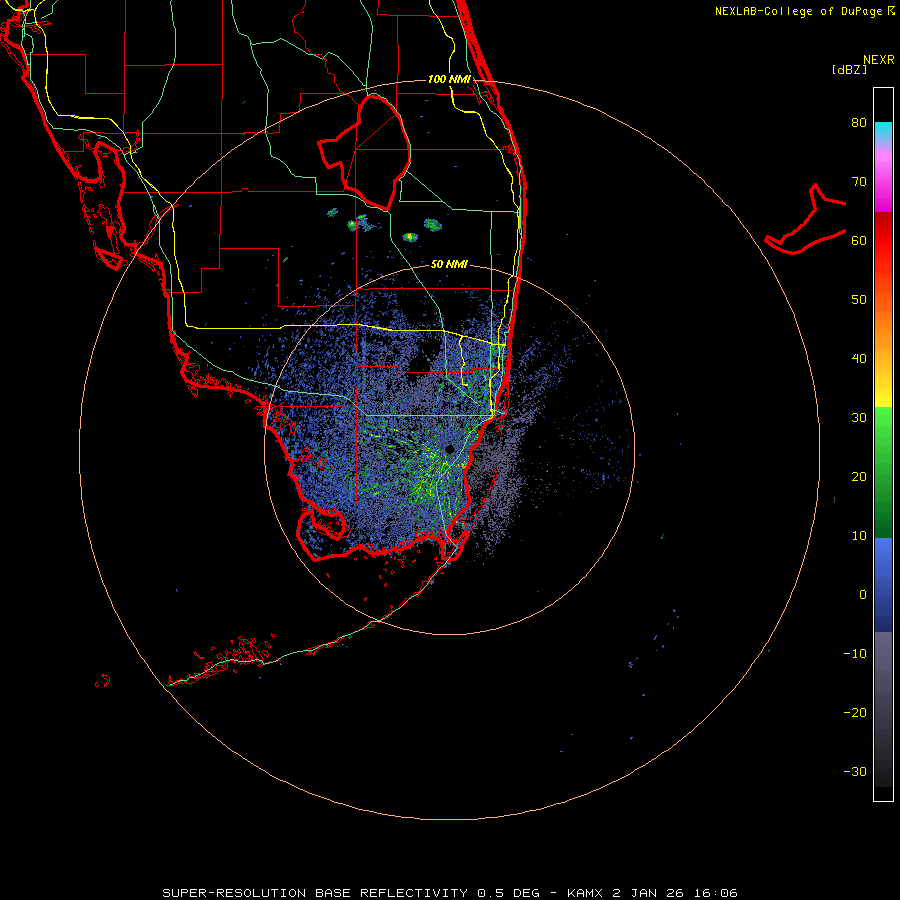This screenshot has height=900, width=900.
Task: Click the cyan top segment of color bar
Action: [x=883, y=131]
